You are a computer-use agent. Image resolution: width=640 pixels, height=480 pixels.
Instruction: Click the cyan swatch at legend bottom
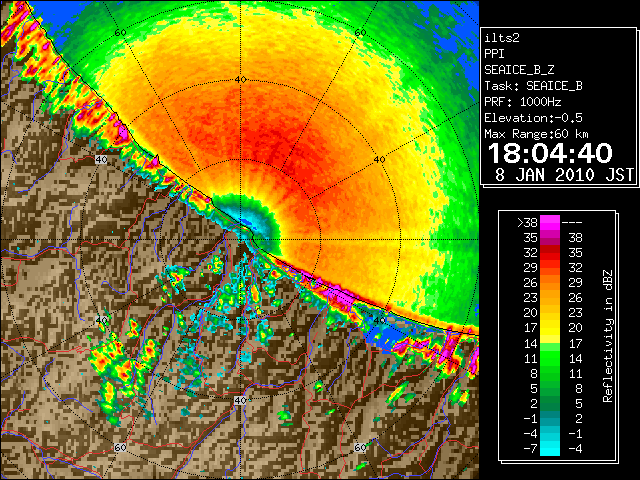tap(550, 448)
